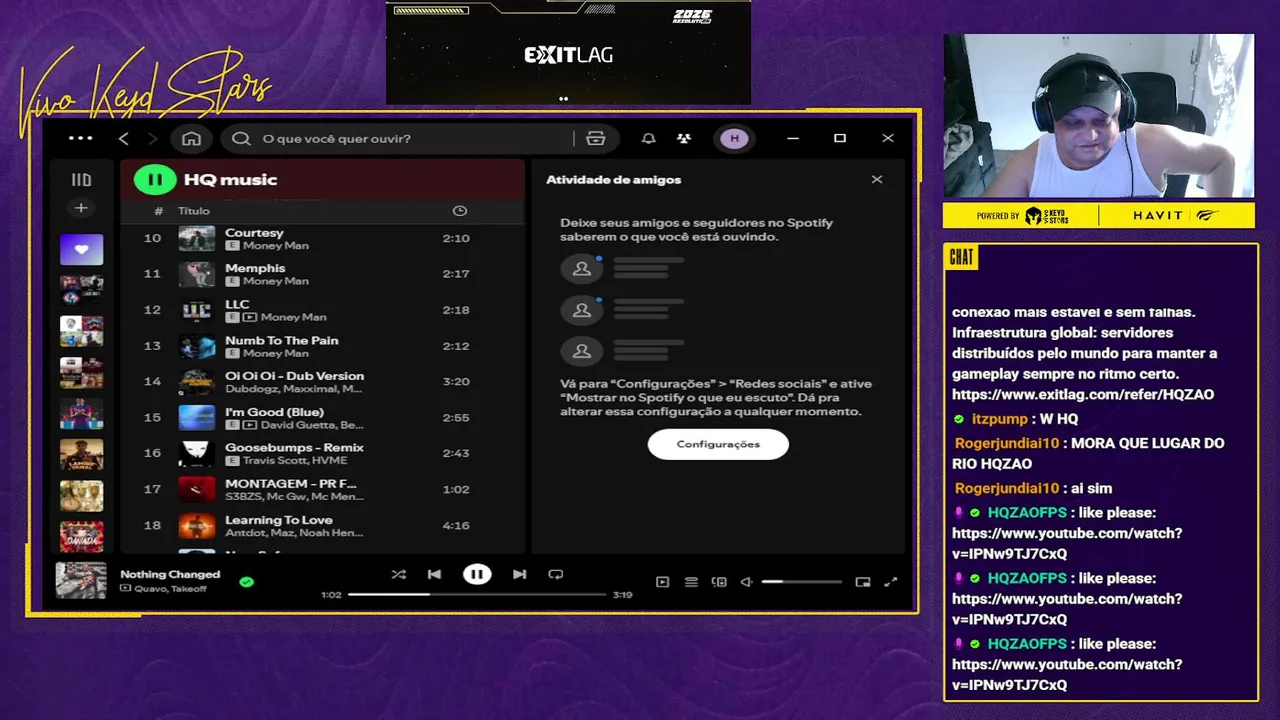This screenshot has height=720, width=1280.
Task: Go back with the left arrow
Action: click(124, 139)
